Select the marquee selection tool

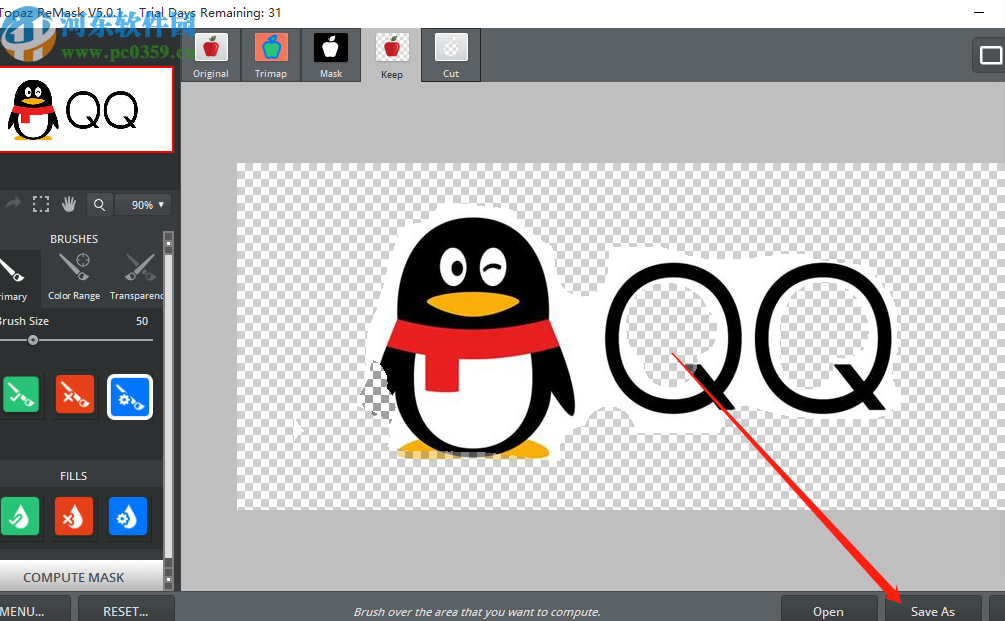pos(41,204)
